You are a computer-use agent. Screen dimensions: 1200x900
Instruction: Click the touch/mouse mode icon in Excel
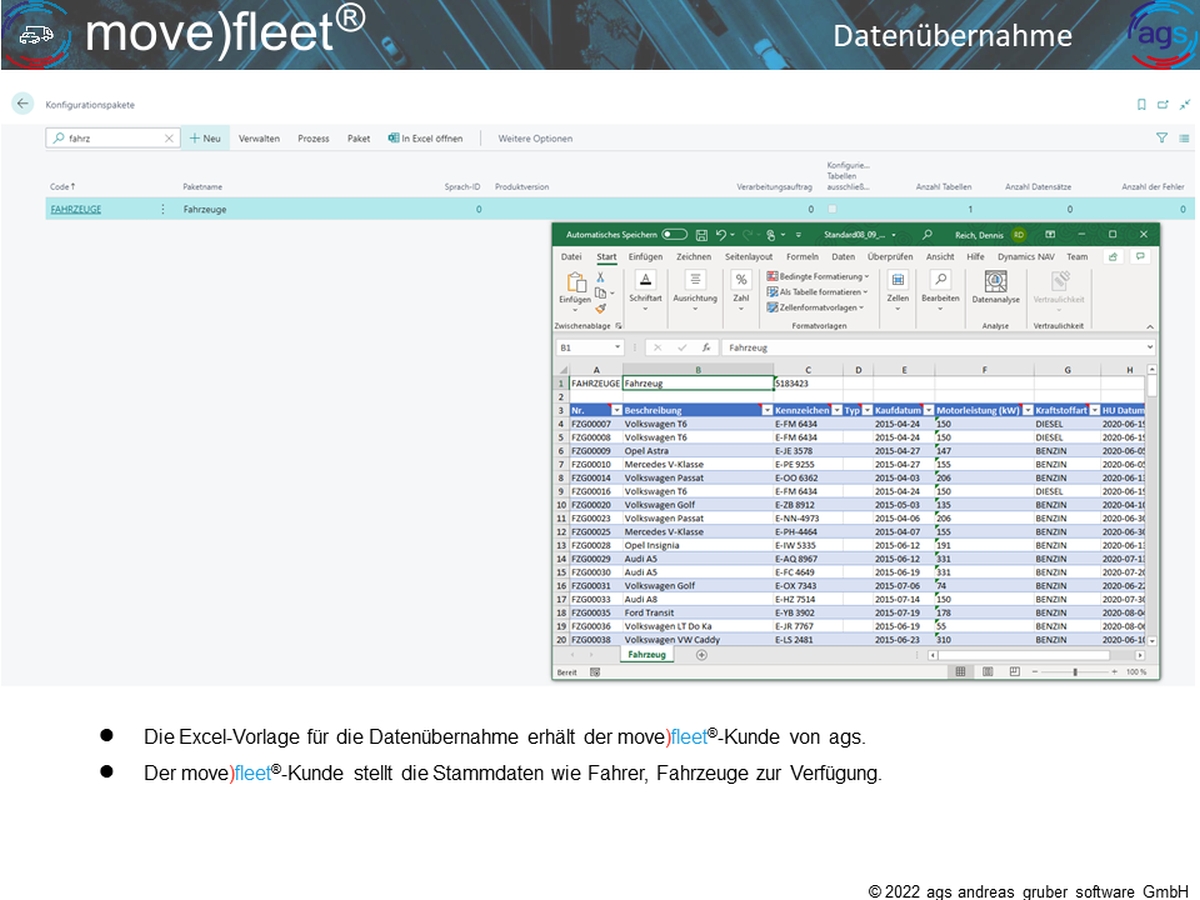770,235
